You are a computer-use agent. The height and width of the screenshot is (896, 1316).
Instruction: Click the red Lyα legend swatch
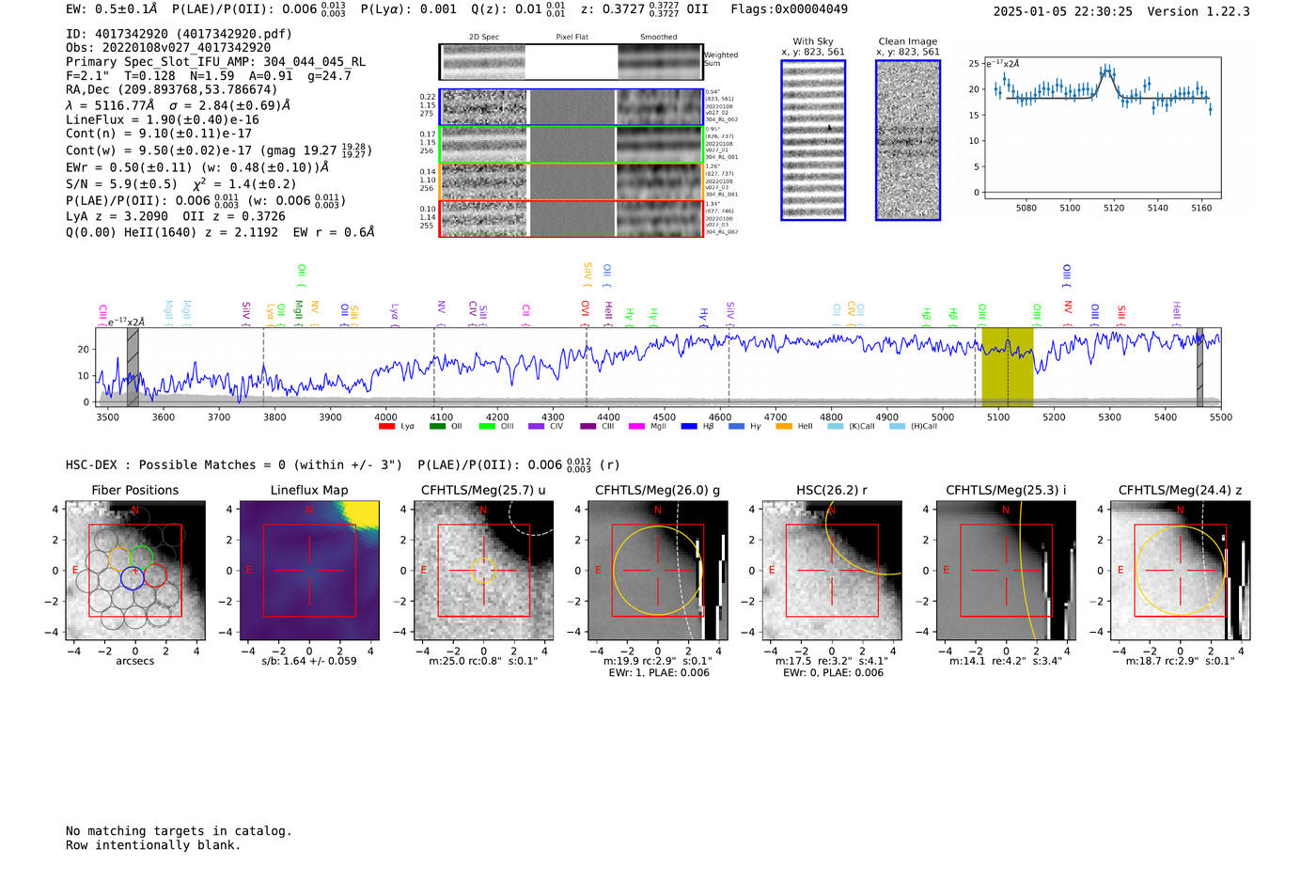click(x=386, y=427)
